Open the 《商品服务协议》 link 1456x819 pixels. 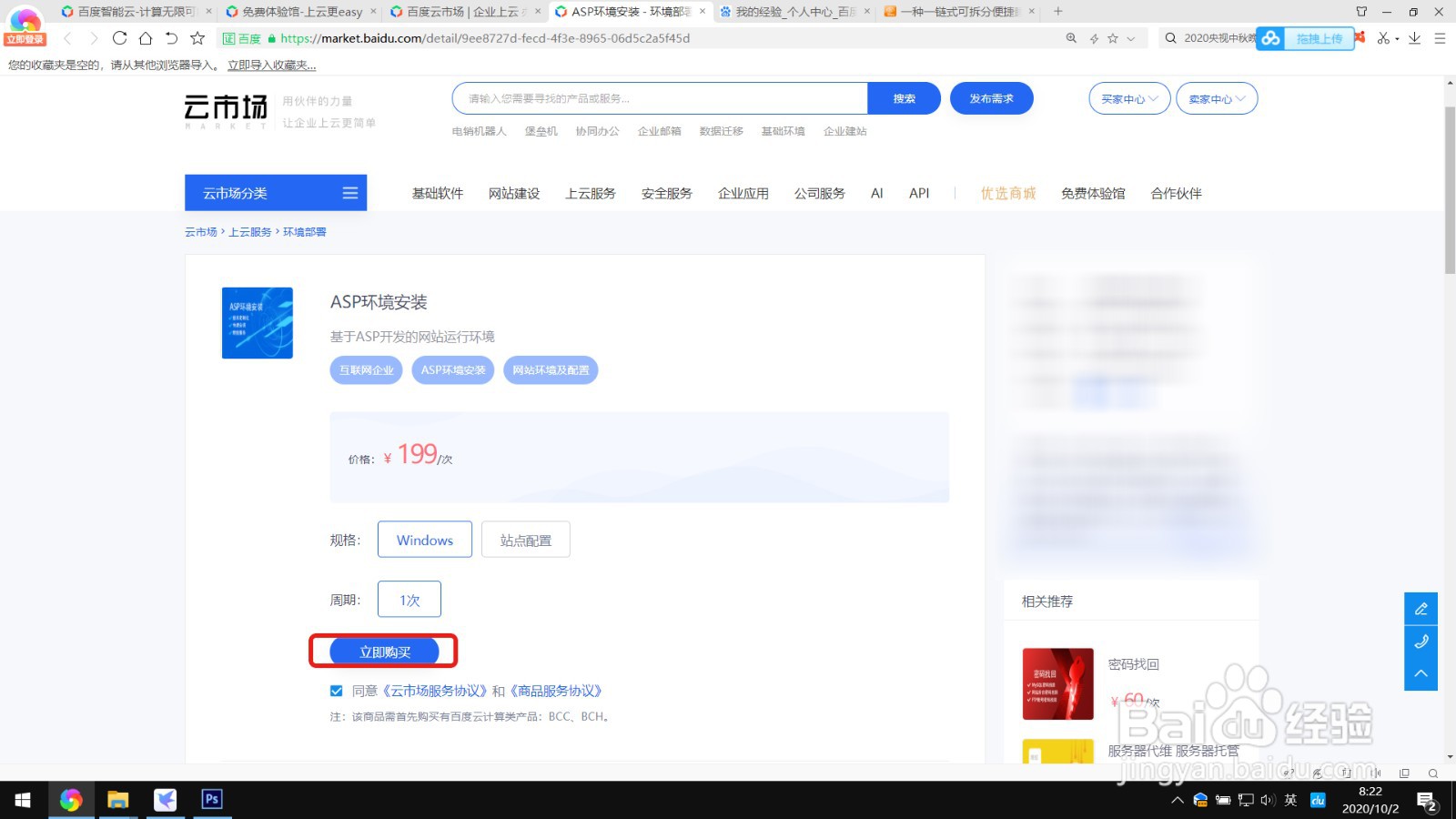pos(555,692)
